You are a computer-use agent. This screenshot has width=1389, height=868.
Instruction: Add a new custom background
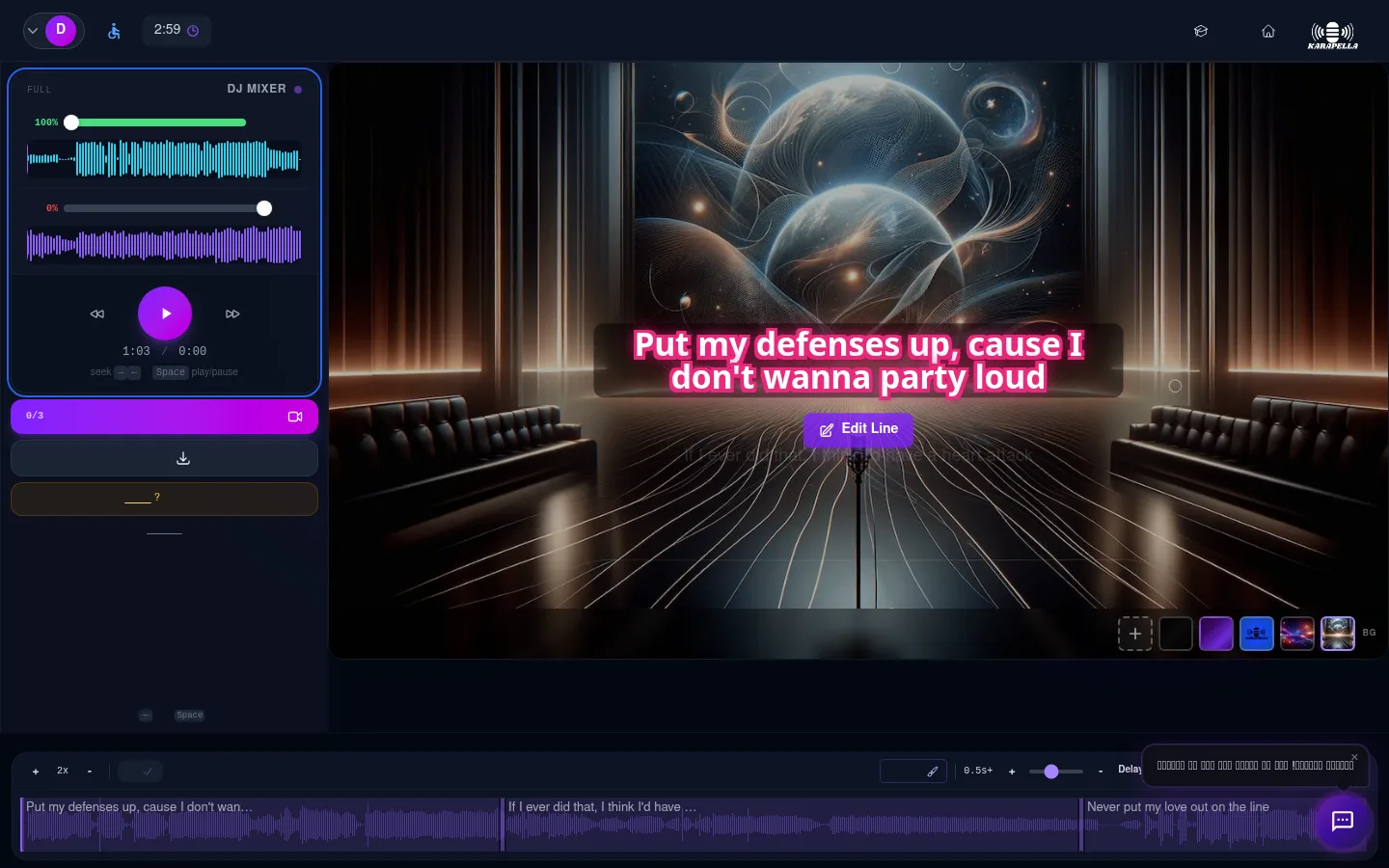1135,634
